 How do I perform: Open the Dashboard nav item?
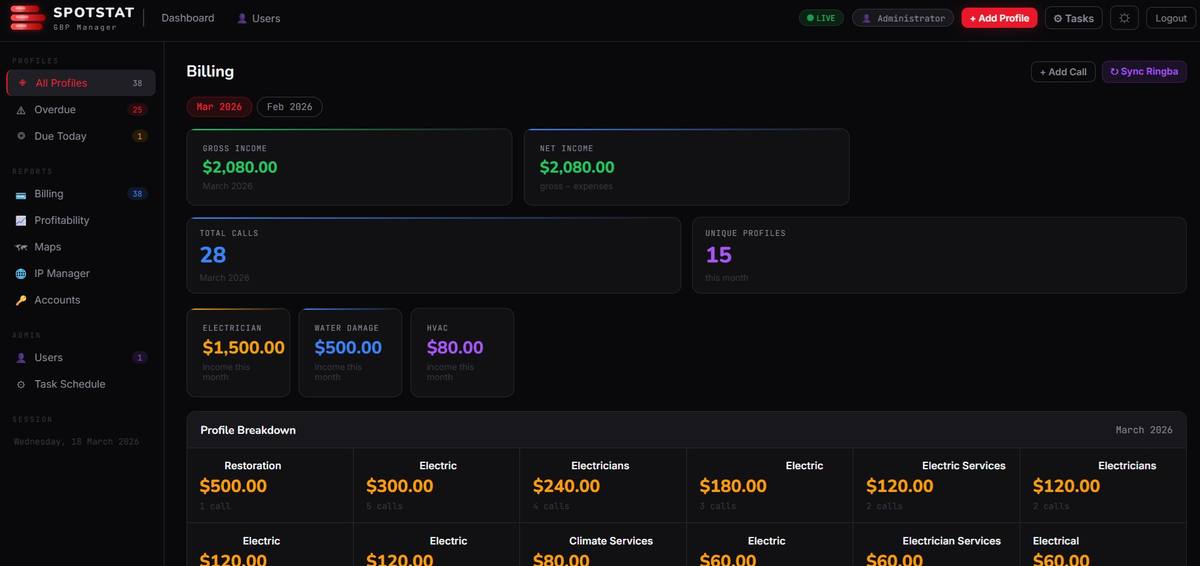tap(188, 18)
